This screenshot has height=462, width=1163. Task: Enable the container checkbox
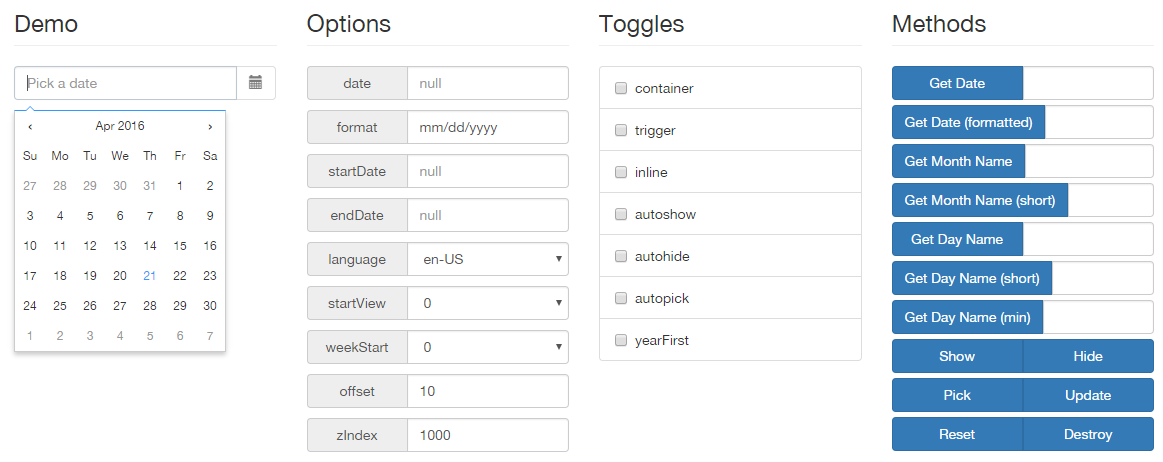click(x=621, y=88)
